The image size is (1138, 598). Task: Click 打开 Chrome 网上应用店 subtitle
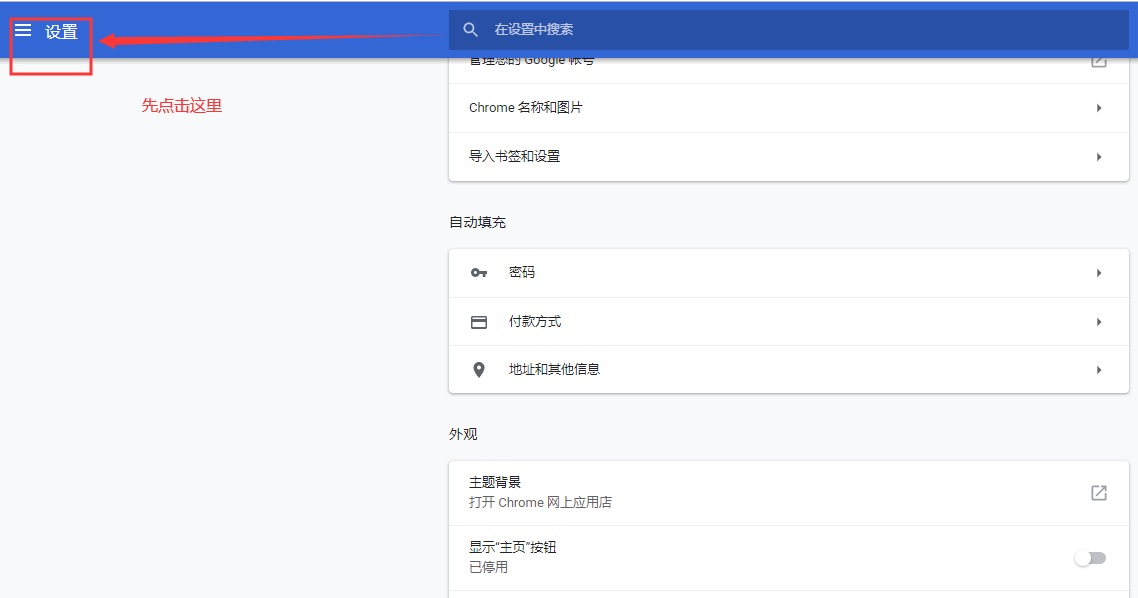pos(540,502)
